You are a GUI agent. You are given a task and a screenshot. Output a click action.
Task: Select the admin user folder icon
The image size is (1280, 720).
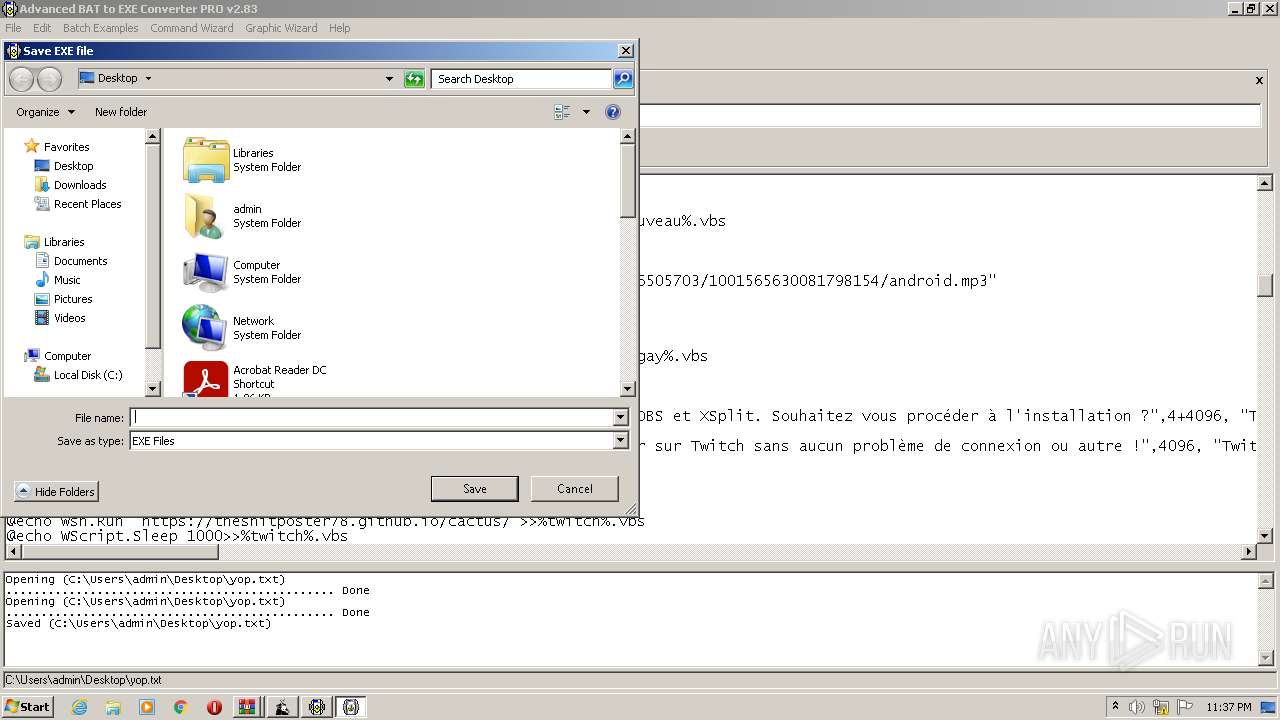pos(206,216)
